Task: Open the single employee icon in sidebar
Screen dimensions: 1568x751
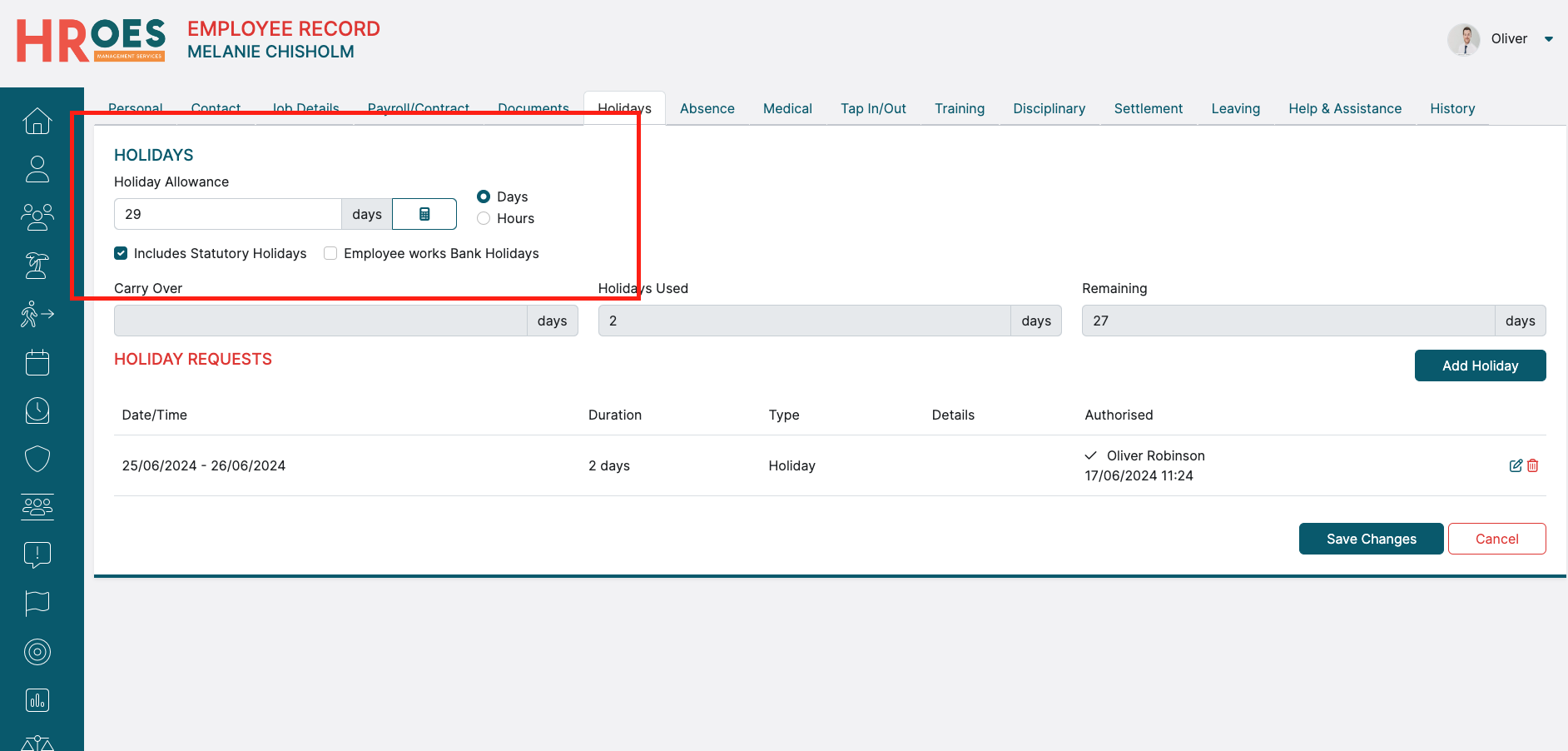Action: coord(37,169)
